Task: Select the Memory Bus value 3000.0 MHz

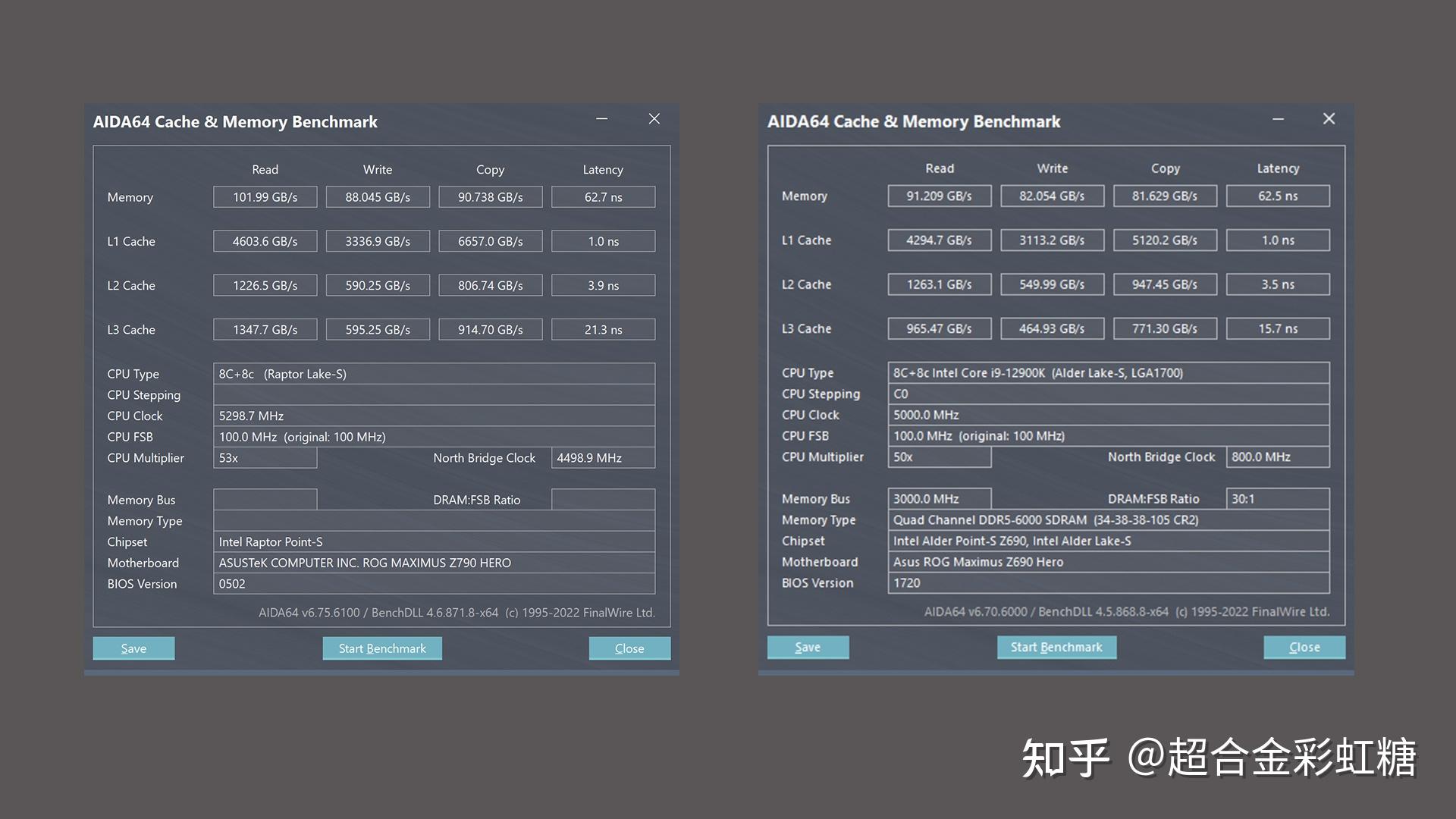Action: click(939, 498)
